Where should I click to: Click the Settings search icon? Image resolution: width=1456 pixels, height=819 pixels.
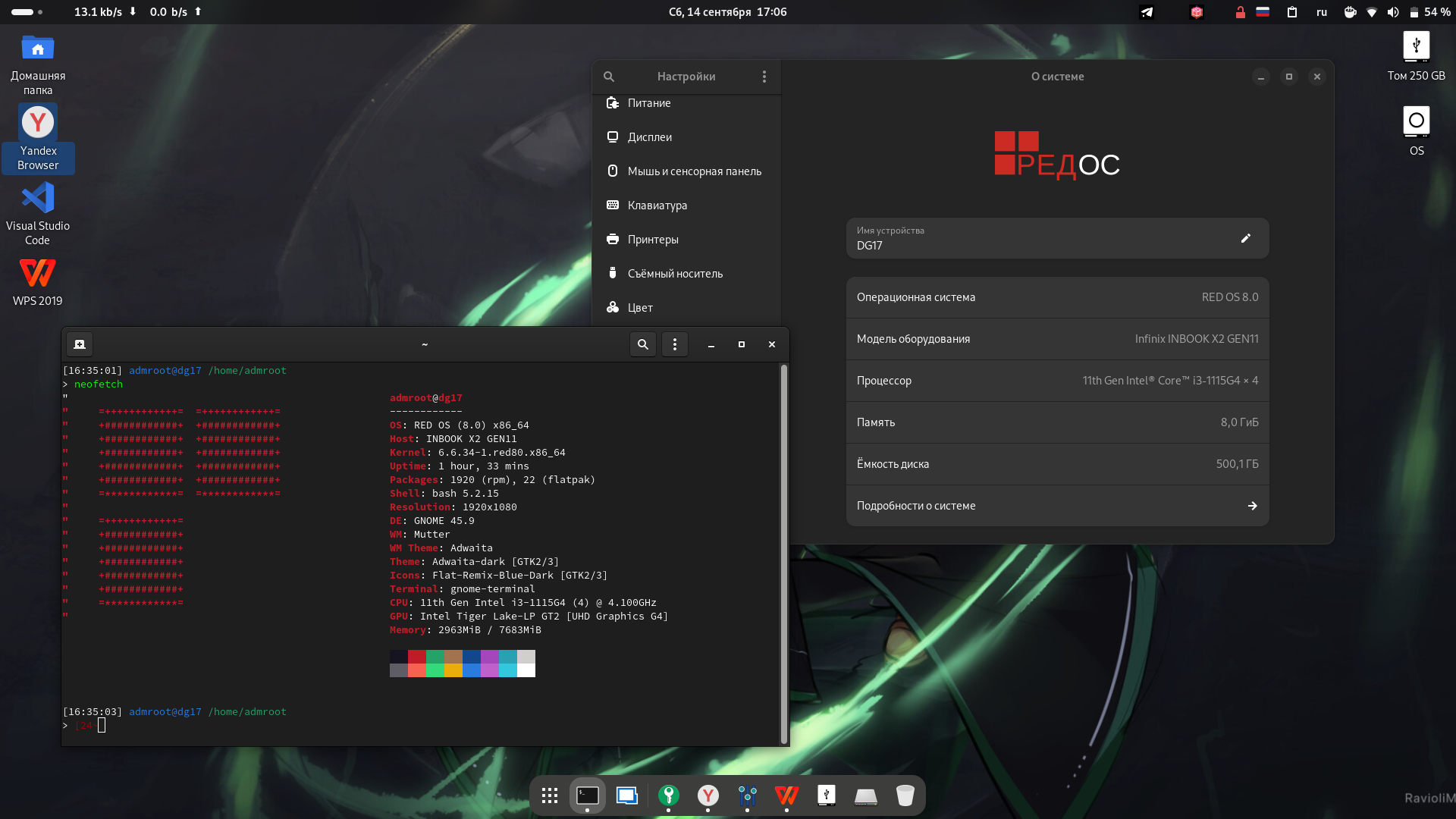point(609,77)
